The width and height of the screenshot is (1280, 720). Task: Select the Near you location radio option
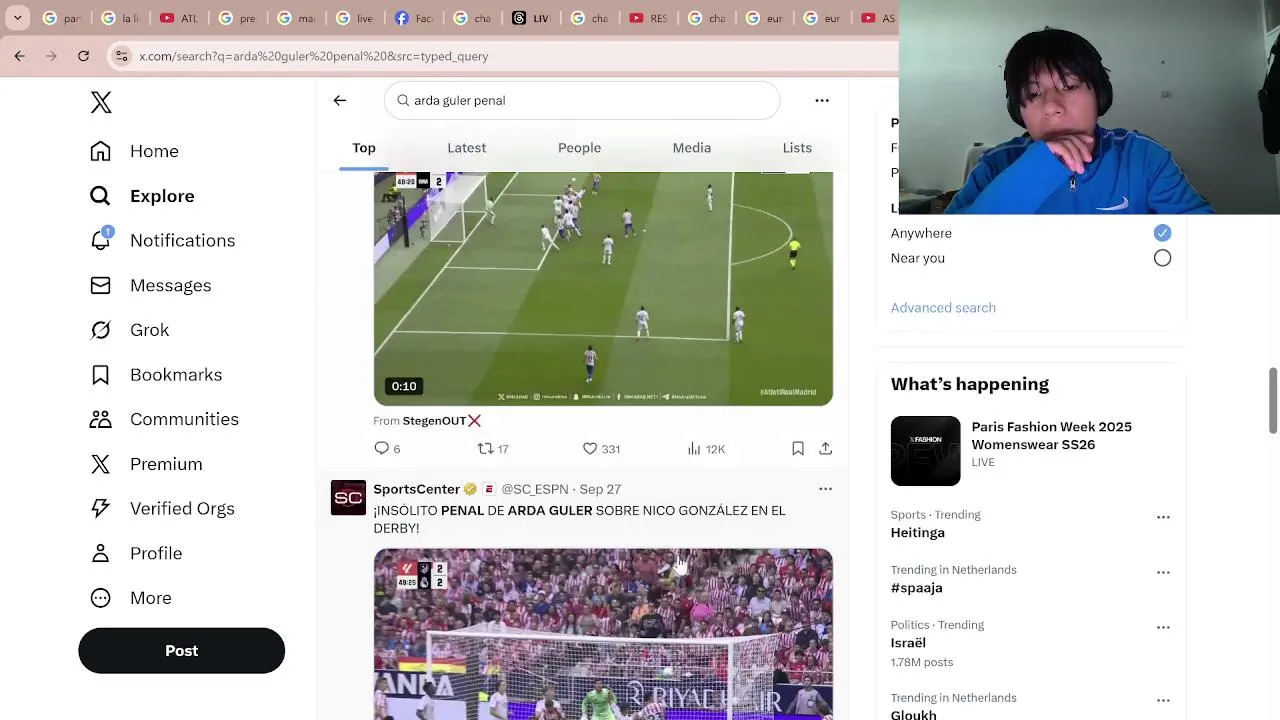1162,258
